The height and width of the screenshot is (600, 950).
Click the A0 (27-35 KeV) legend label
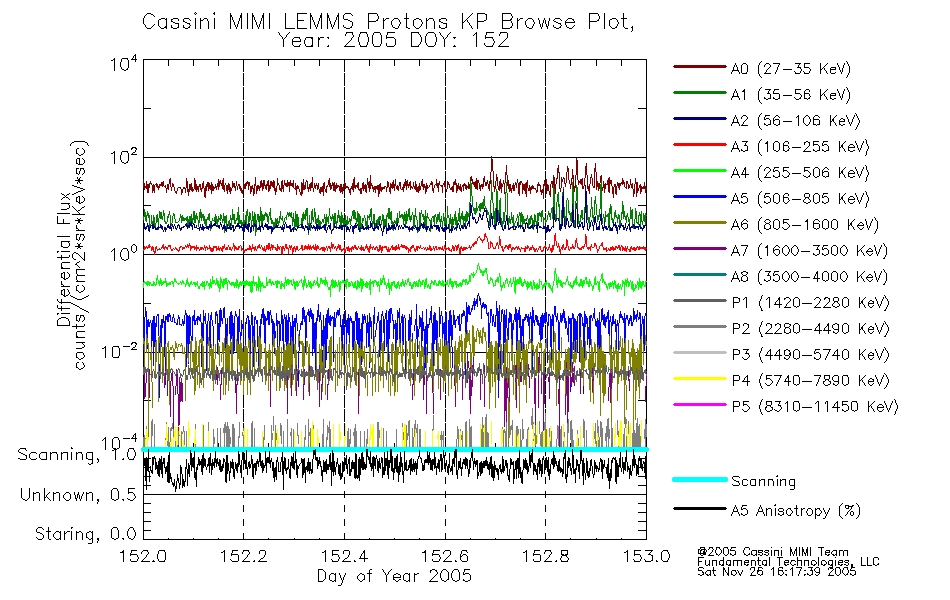click(x=791, y=69)
